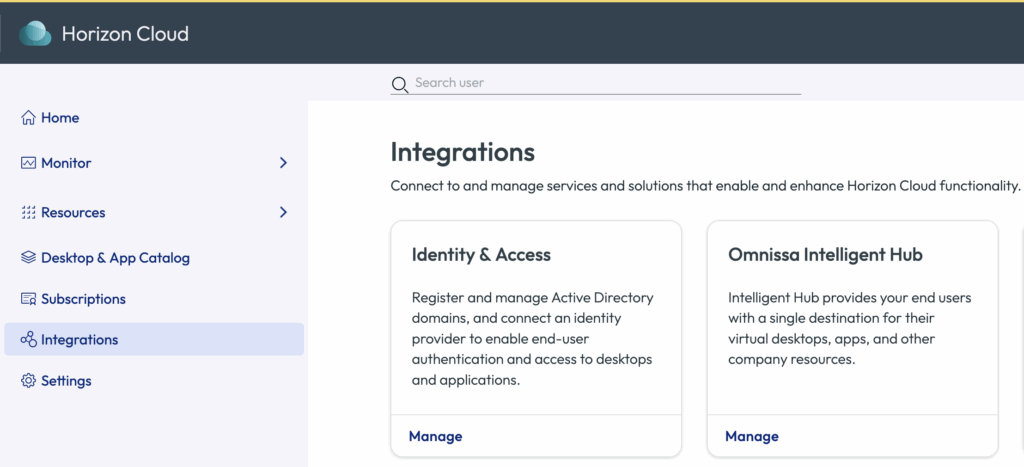
Task: Expand the Monitor submenu chevron
Action: 283,163
